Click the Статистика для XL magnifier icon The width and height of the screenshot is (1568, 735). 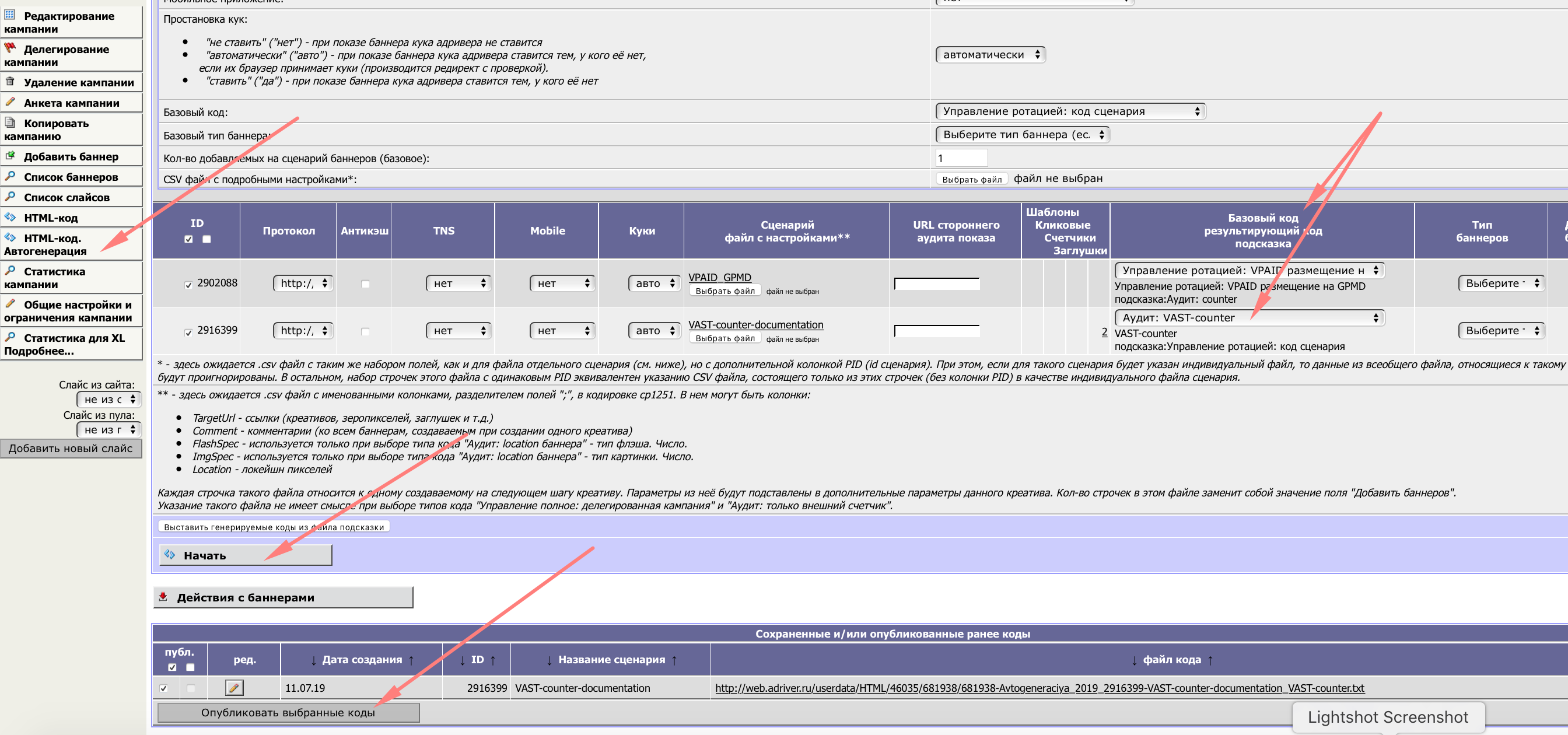pyautogui.click(x=10, y=337)
